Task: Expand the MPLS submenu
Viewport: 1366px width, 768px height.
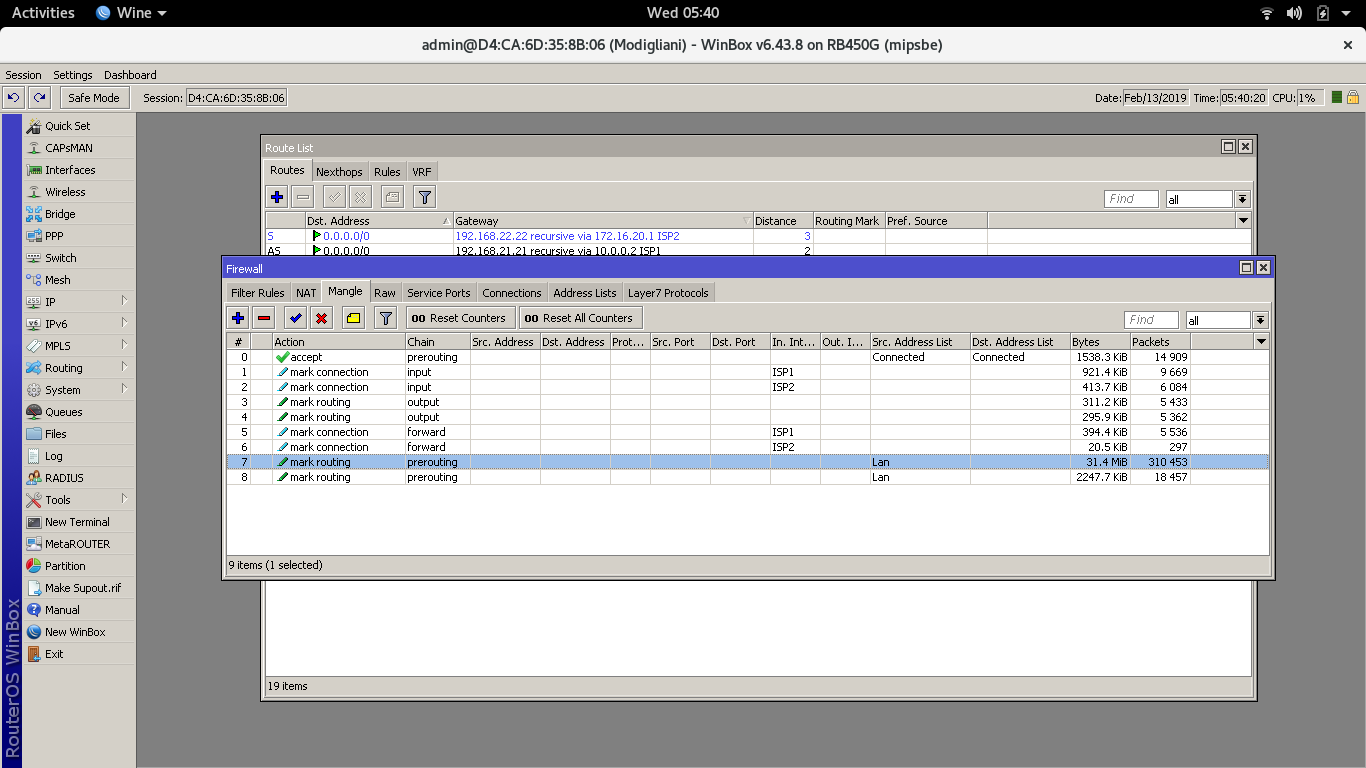Action: coord(79,346)
